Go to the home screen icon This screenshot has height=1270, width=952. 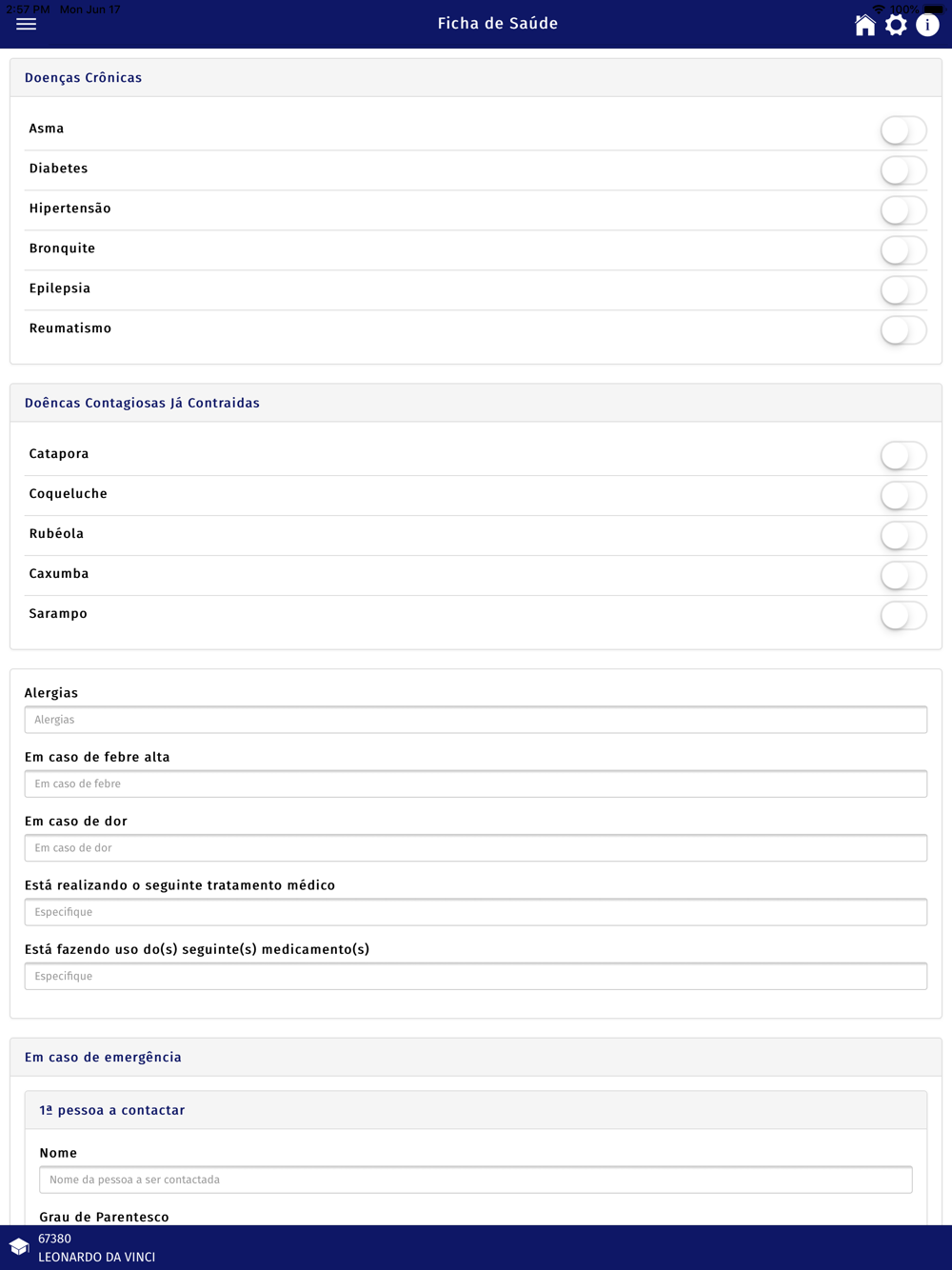point(864,25)
